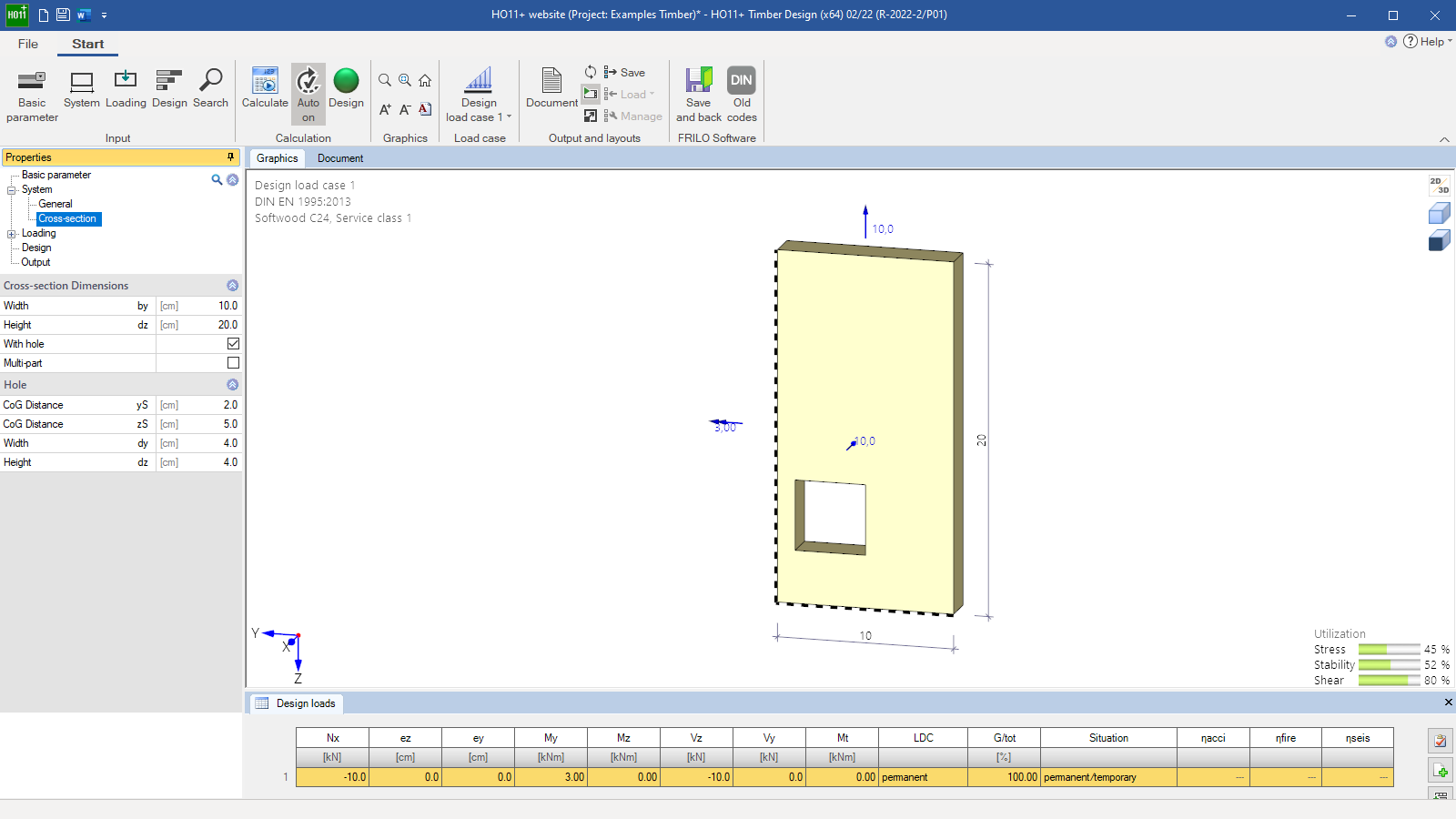Select Output tree item
This screenshot has height=819, width=1456.
[35, 262]
